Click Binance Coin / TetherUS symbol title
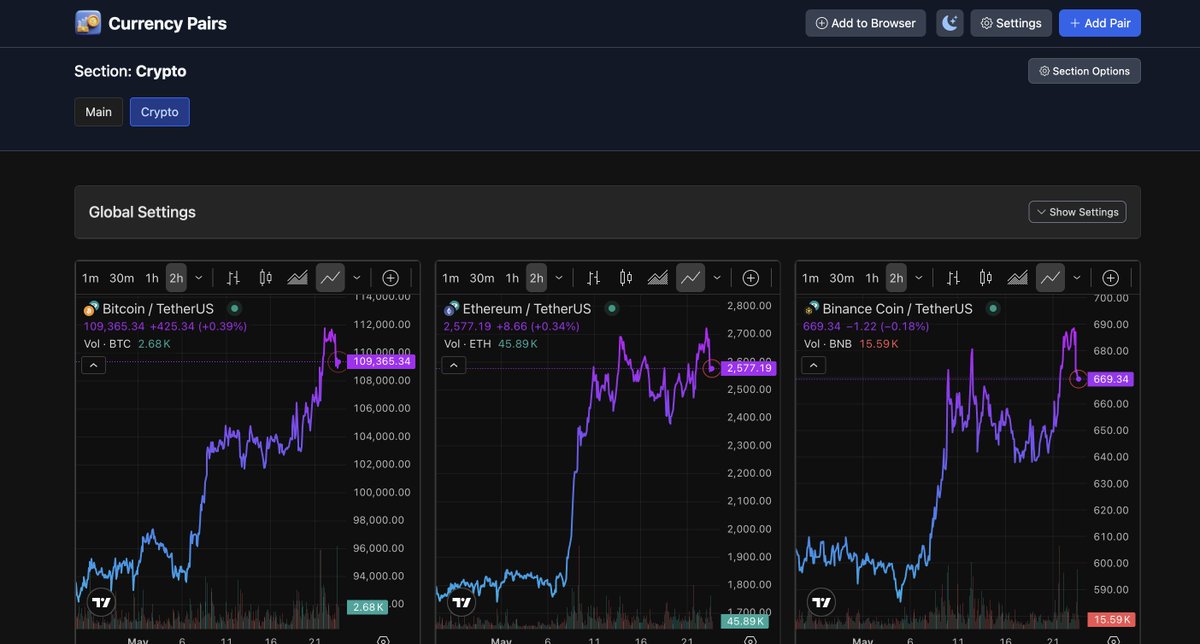The image size is (1200, 644). [897, 309]
